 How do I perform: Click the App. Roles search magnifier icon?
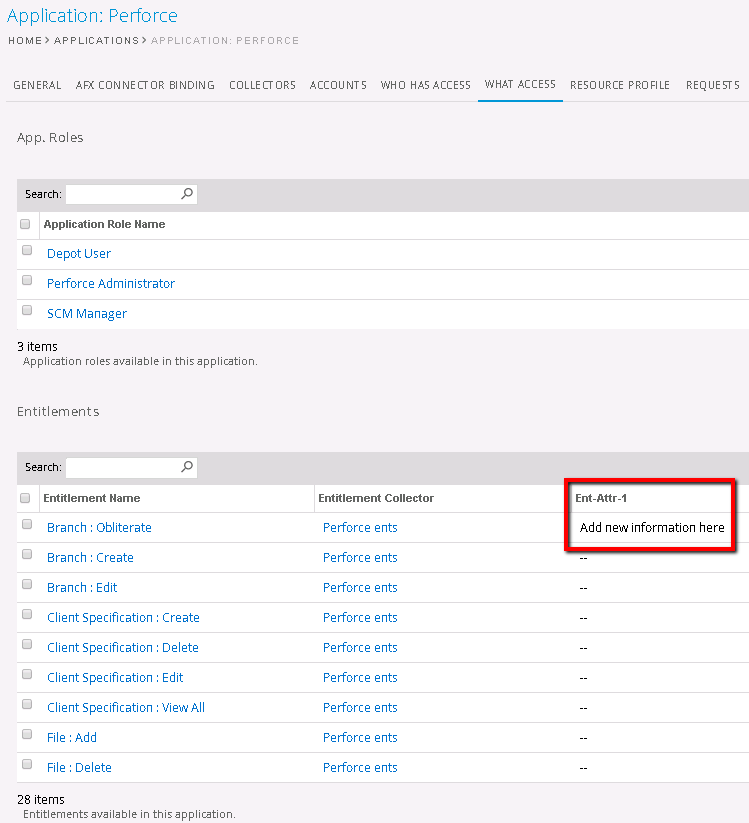[x=187, y=193]
